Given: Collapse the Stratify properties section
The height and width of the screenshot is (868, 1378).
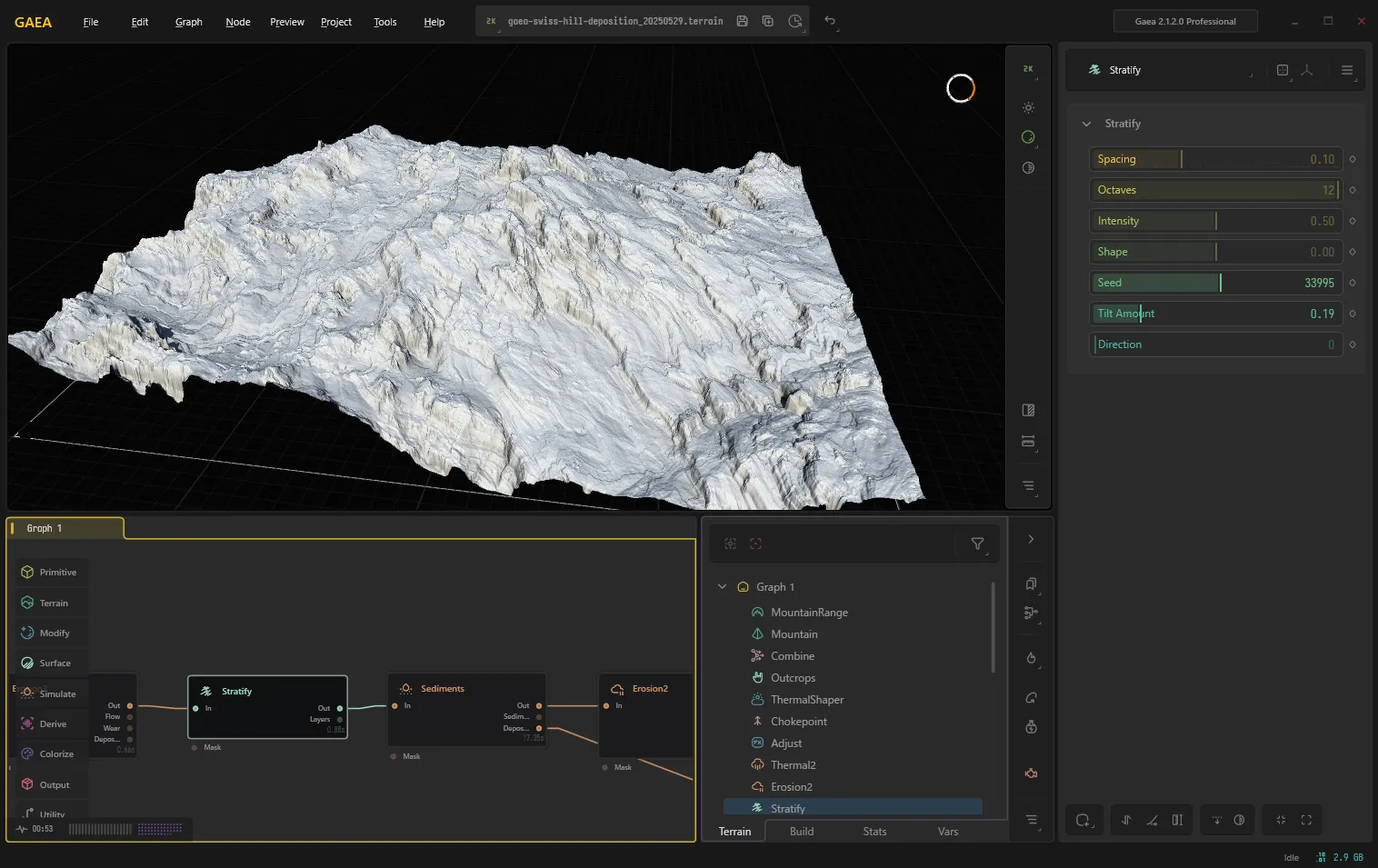Looking at the screenshot, I should tap(1086, 124).
